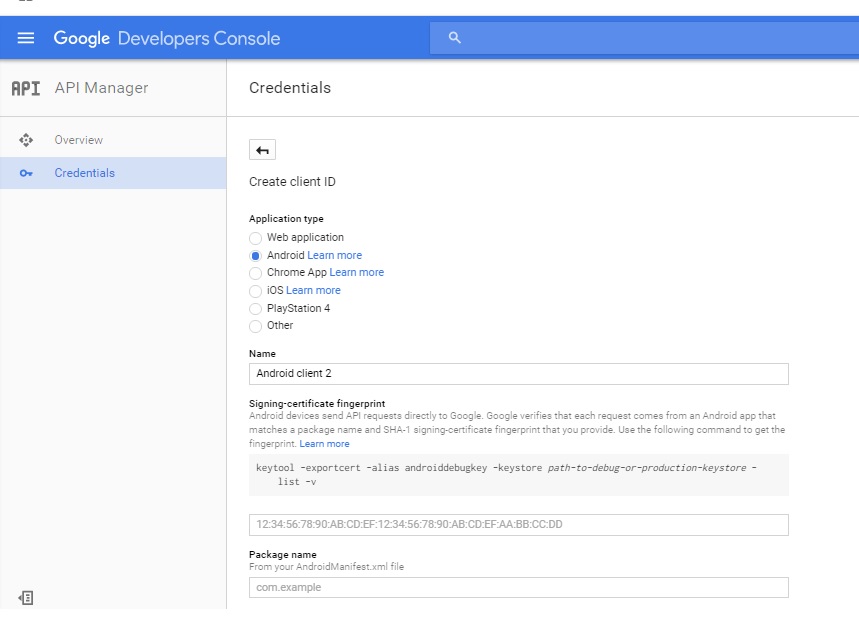Click the Credentials key icon
Screen dimensions: 859x618
pos(27,173)
